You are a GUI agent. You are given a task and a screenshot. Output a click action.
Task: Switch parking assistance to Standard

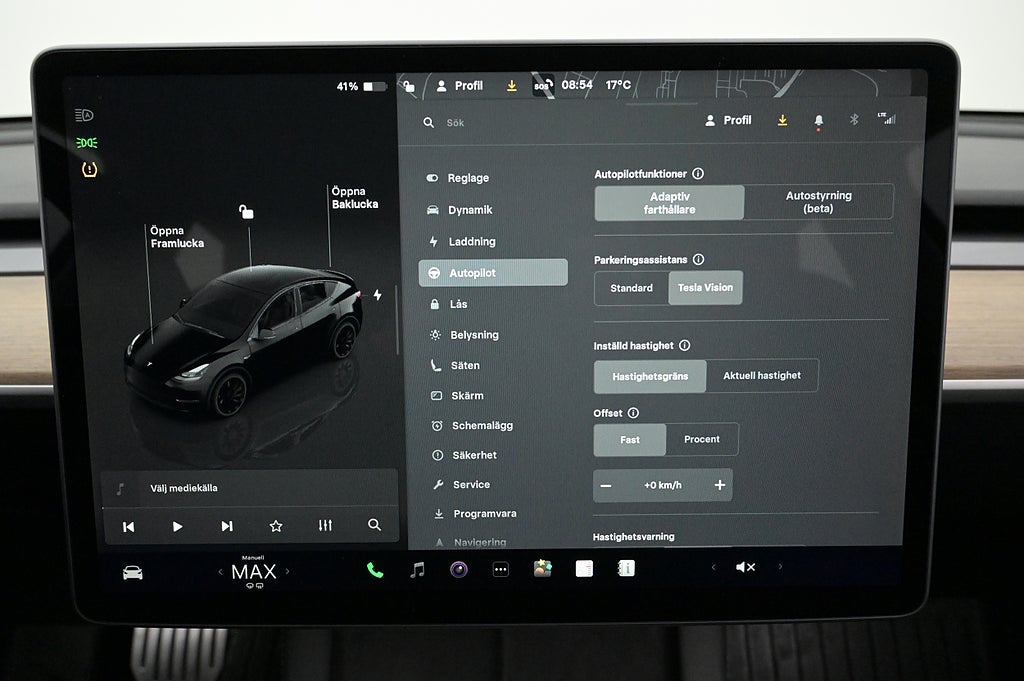click(631, 288)
